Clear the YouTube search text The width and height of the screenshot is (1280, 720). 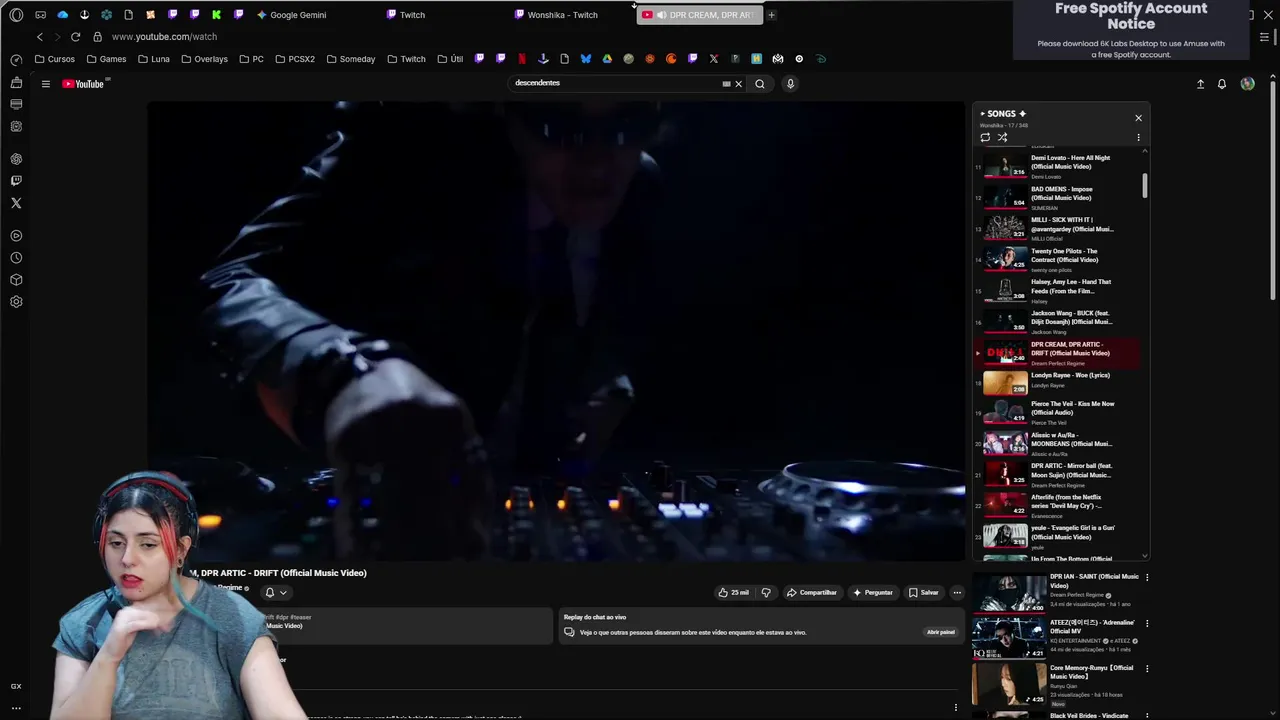tap(738, 84)
